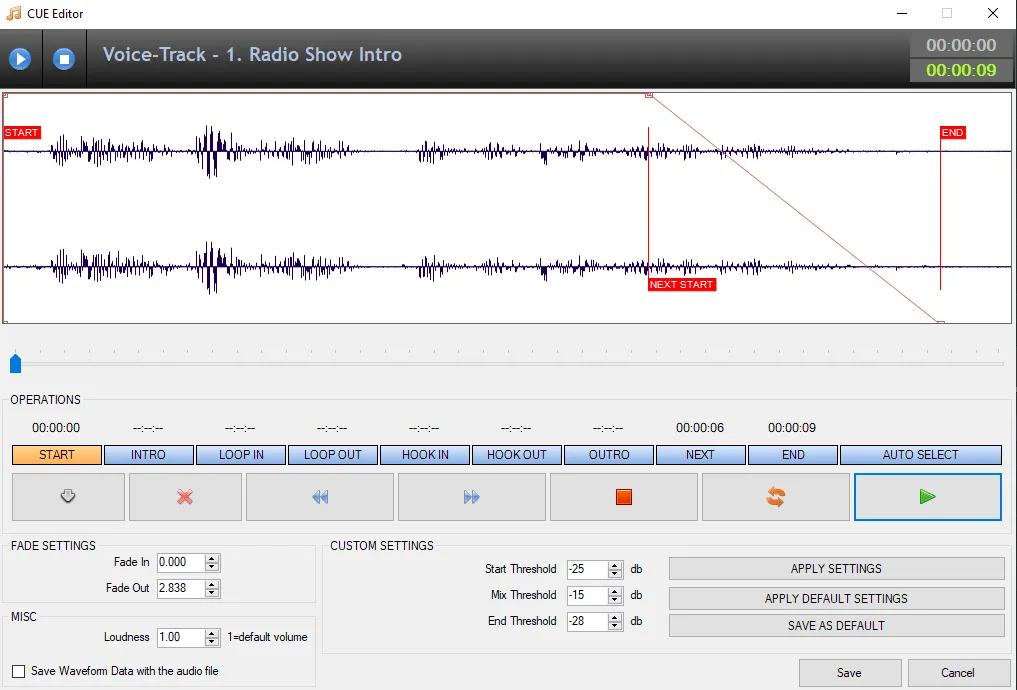Click the Save button
Image resolution: width=1017 pixels, height=690 pixels.
(850, 673)
